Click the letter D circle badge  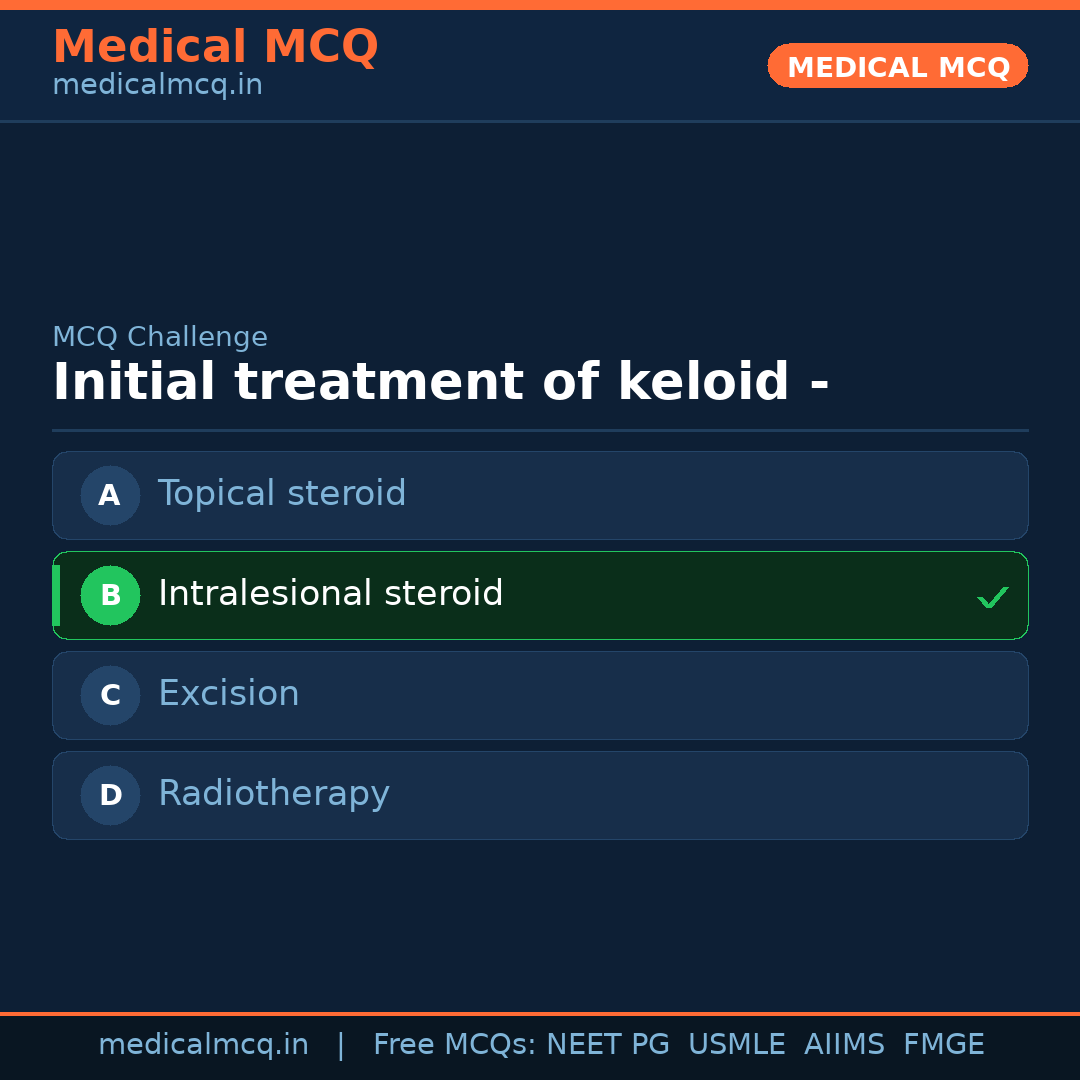click(x=110, y=795)
